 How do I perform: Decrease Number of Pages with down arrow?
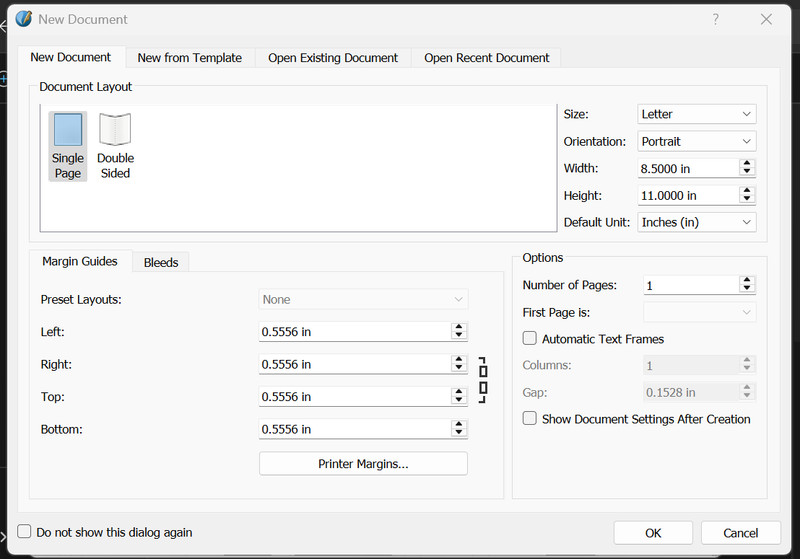click(747, 289)
